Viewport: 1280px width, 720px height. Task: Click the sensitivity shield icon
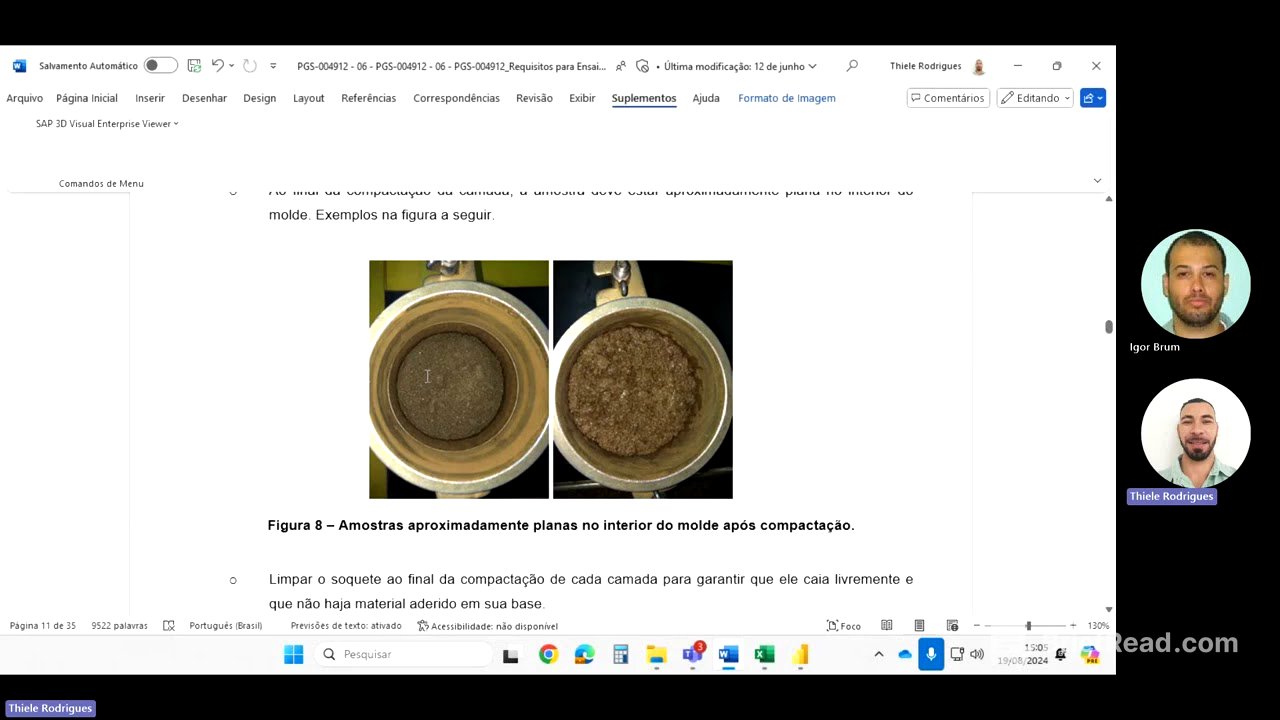[642, 66]
